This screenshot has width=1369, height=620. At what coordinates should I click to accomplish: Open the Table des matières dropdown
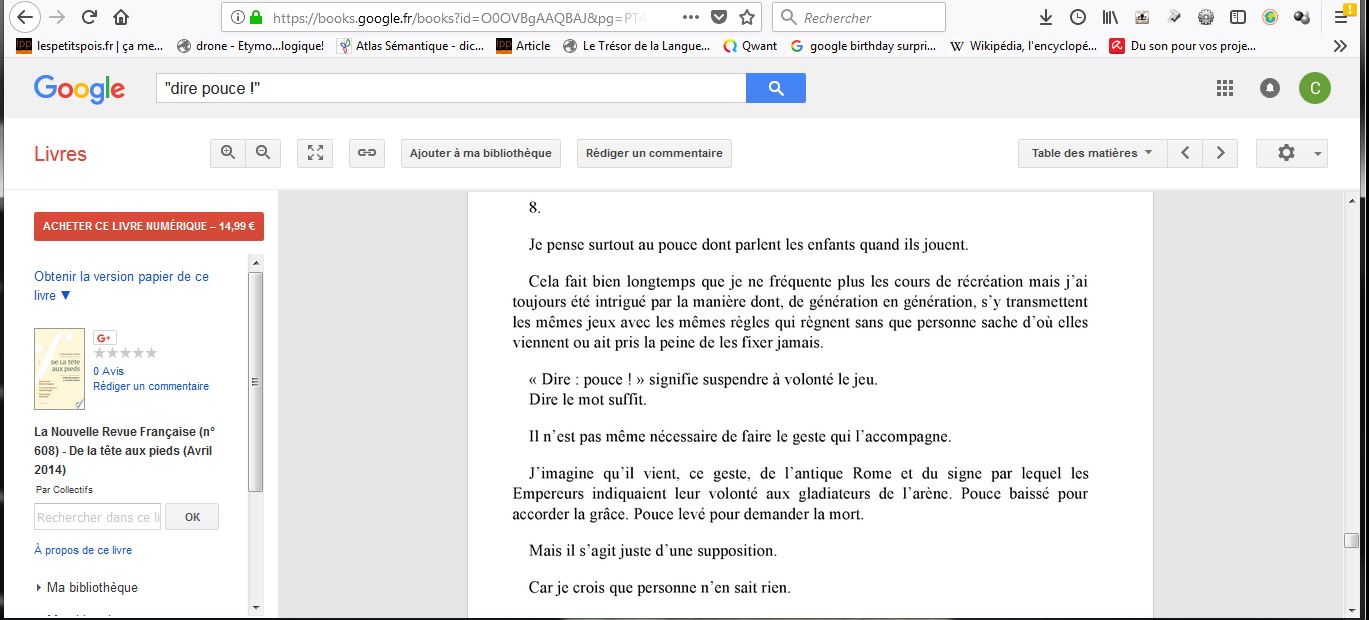[1091, 153]
